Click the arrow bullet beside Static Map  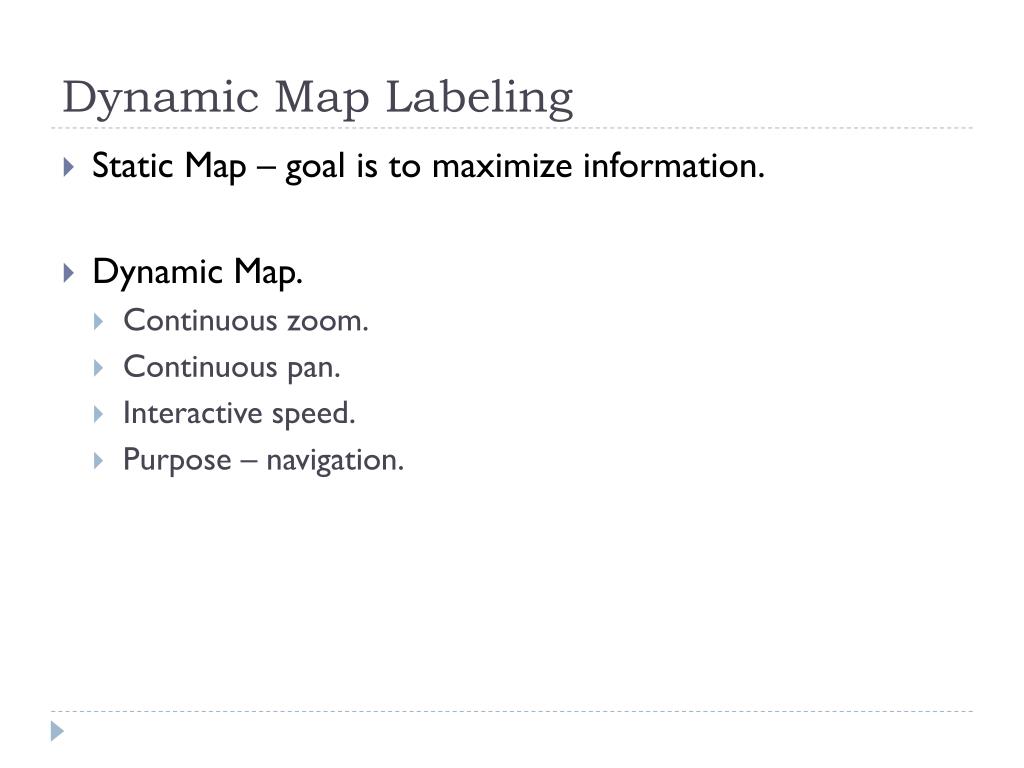pos(69,167)
